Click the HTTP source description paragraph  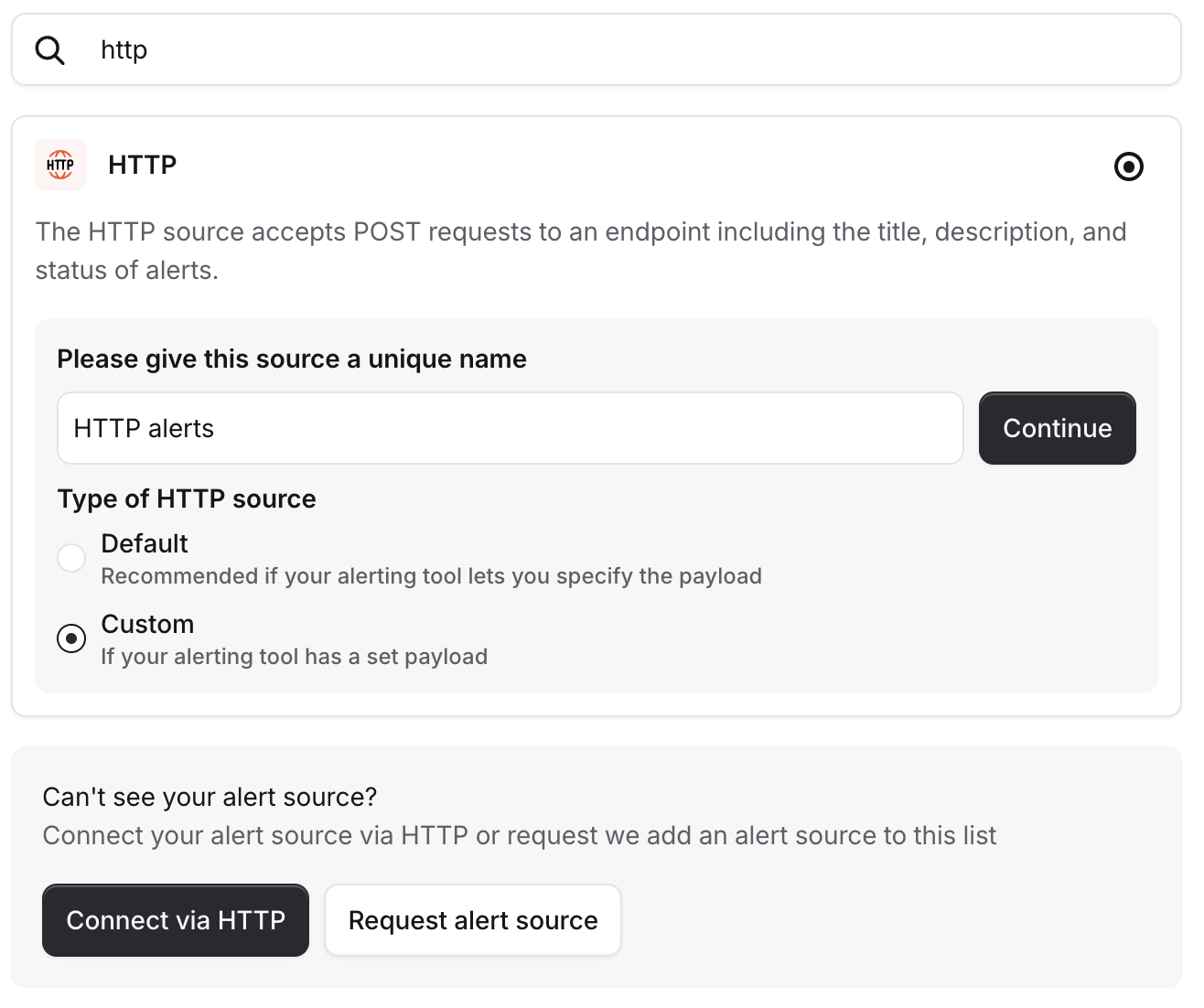[x=580, y=251]
